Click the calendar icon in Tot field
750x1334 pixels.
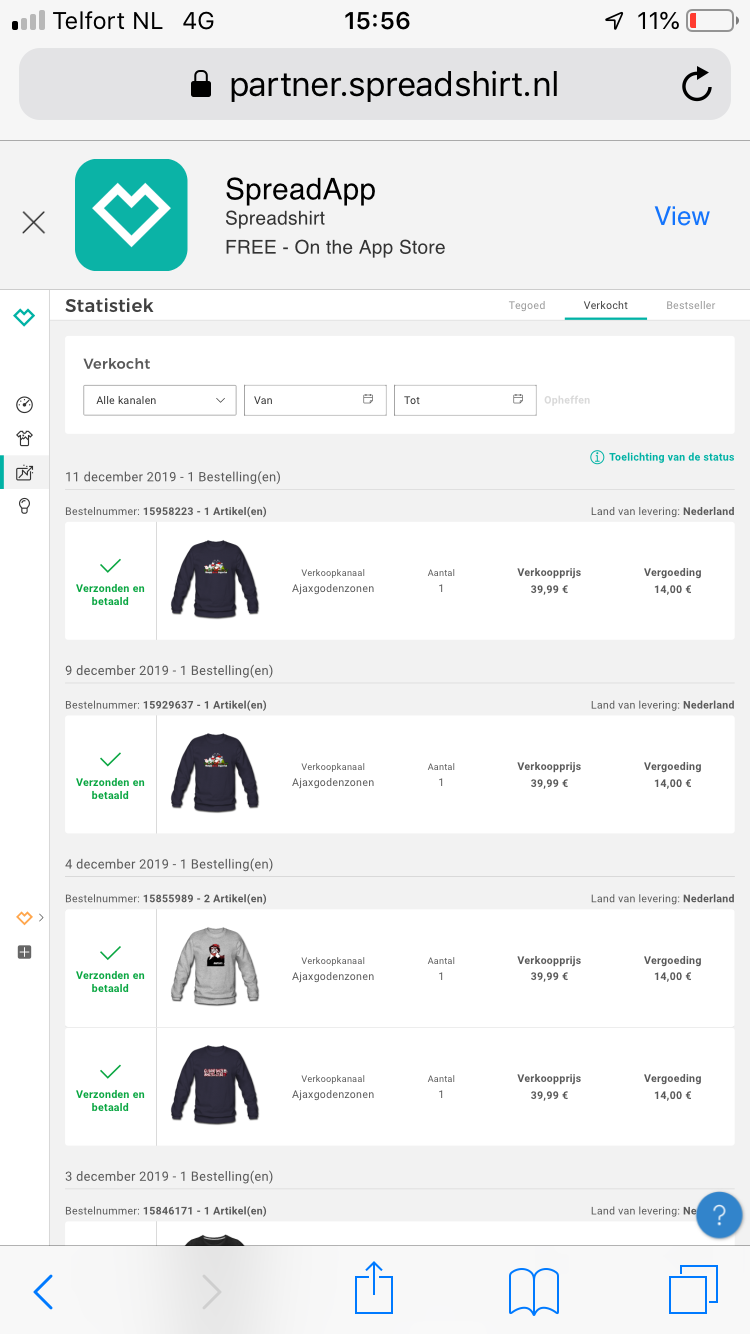click(x=518, y=399)
